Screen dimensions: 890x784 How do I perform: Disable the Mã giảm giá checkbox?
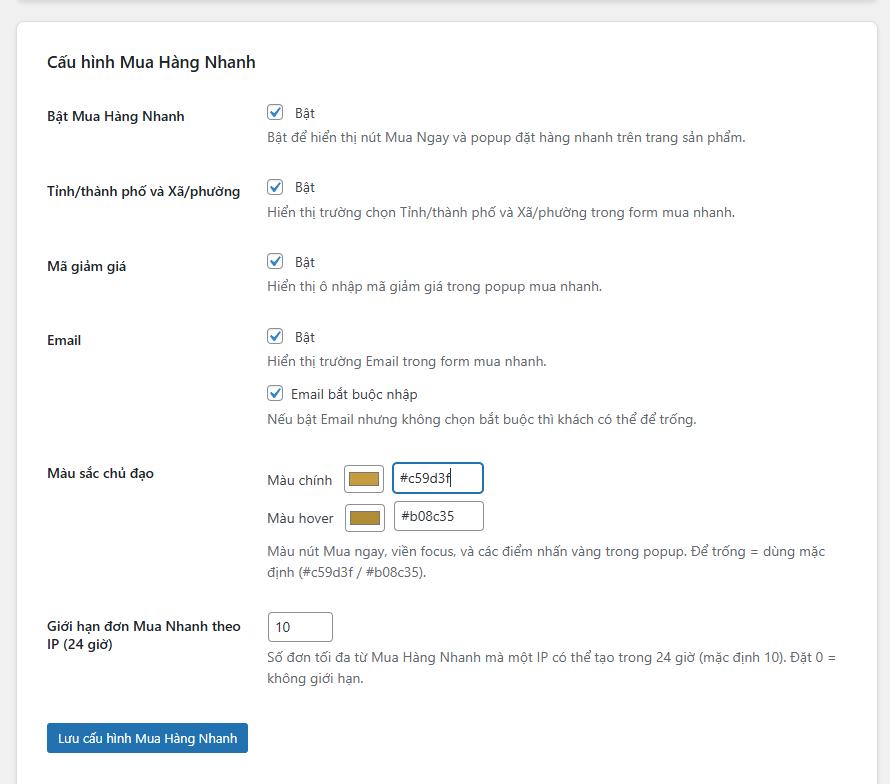click(275, 262)
